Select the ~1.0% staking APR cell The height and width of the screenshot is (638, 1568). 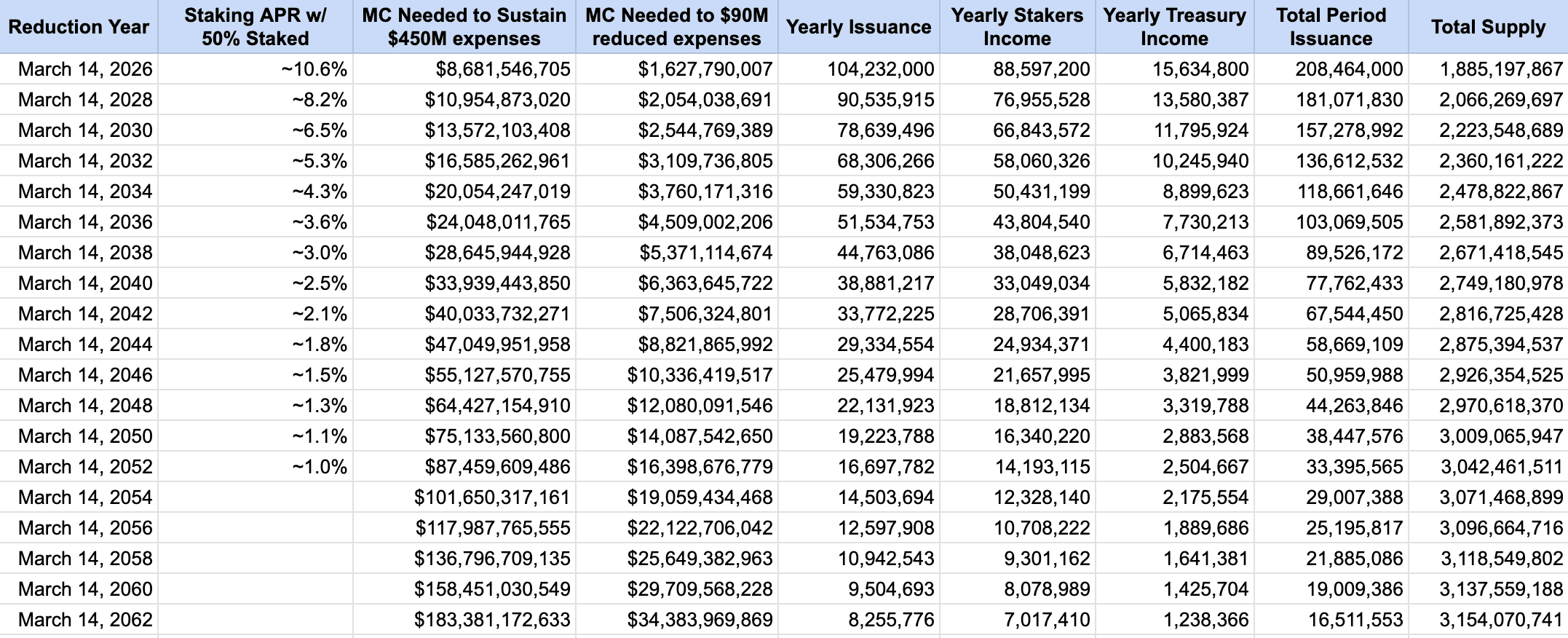(320, 467)
